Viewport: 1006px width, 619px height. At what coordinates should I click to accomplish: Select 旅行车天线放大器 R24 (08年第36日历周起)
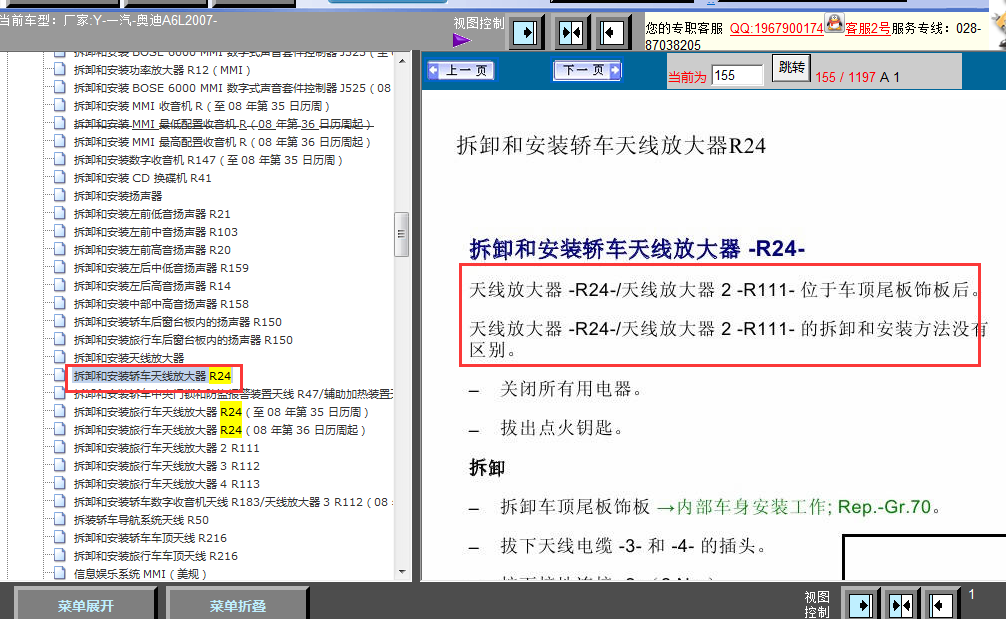pyautogui.click(x=219, y=429)
